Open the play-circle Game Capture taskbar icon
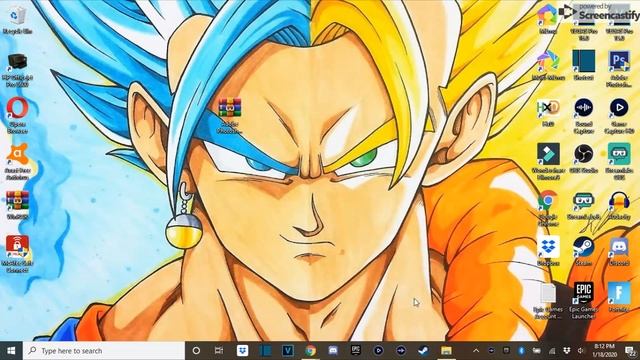 coord(378,351)
